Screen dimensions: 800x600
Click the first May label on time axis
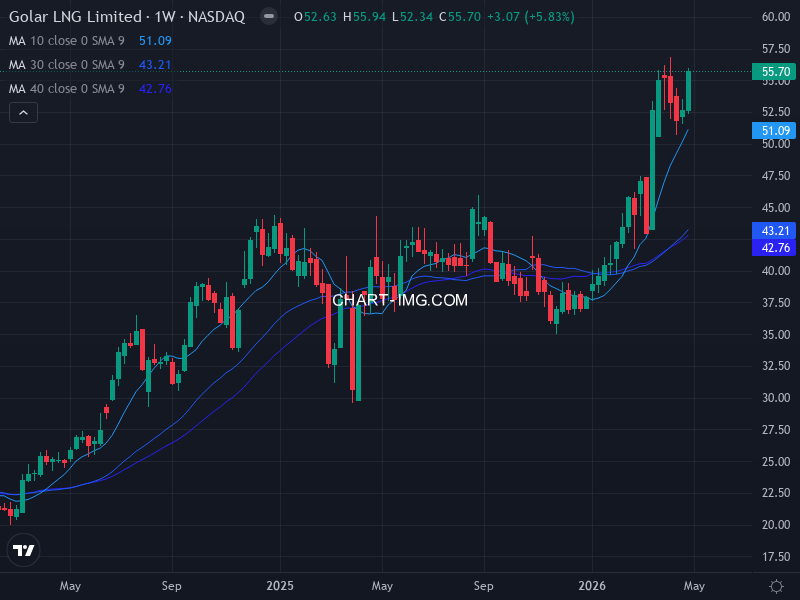(x=70, y=586)
